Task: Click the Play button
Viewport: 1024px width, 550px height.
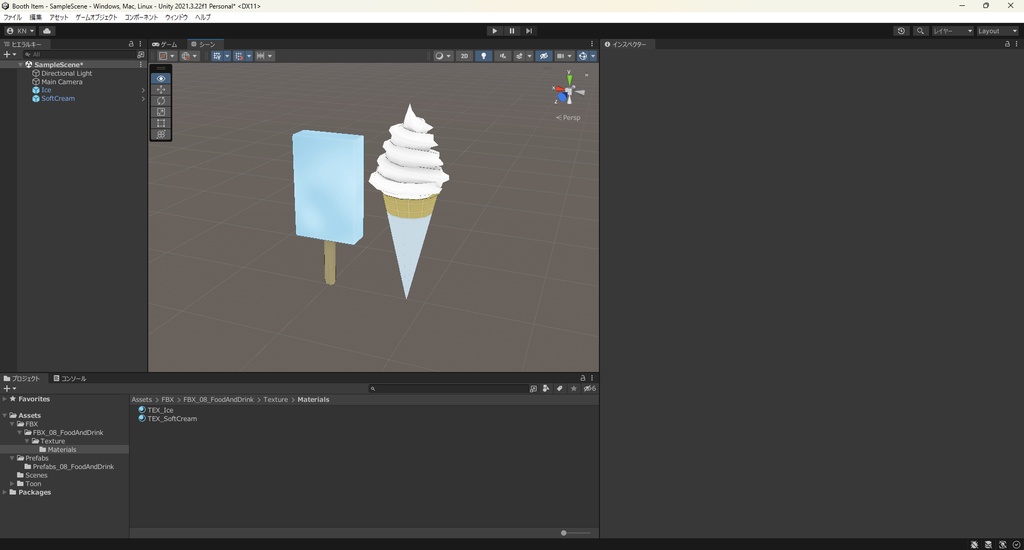Action: pos(494,31)
